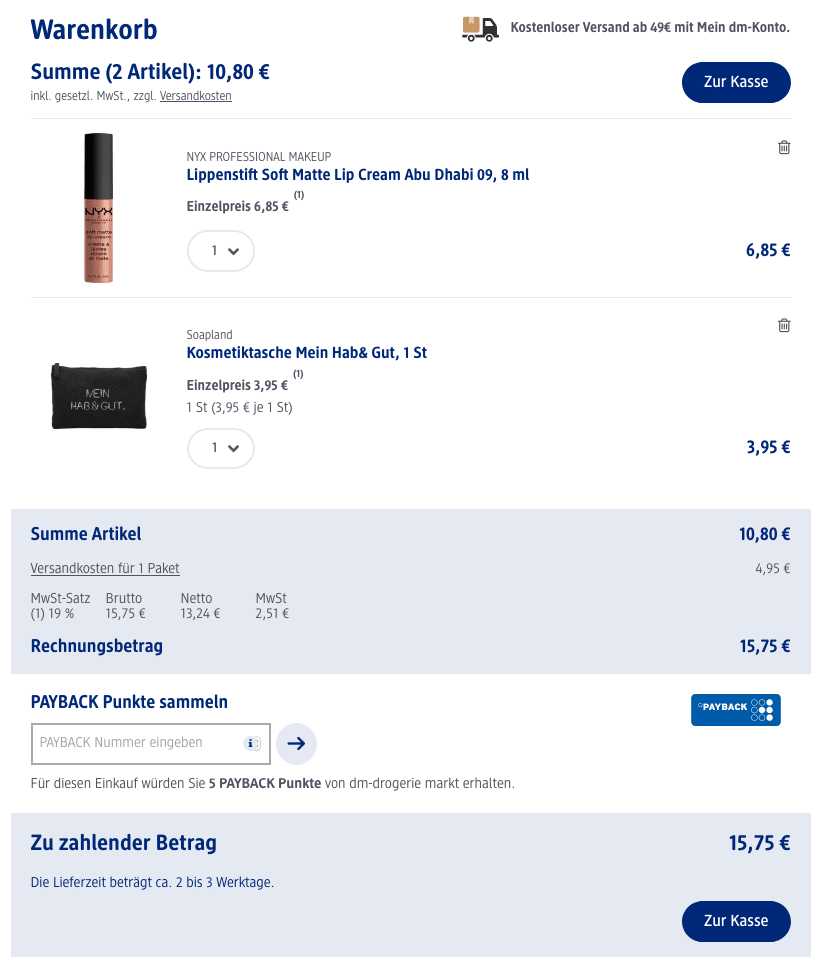
Task: Open Lippenstift Soft Matte Lip Cream product page
Action: pyautogui.click(x=357, y=175)
